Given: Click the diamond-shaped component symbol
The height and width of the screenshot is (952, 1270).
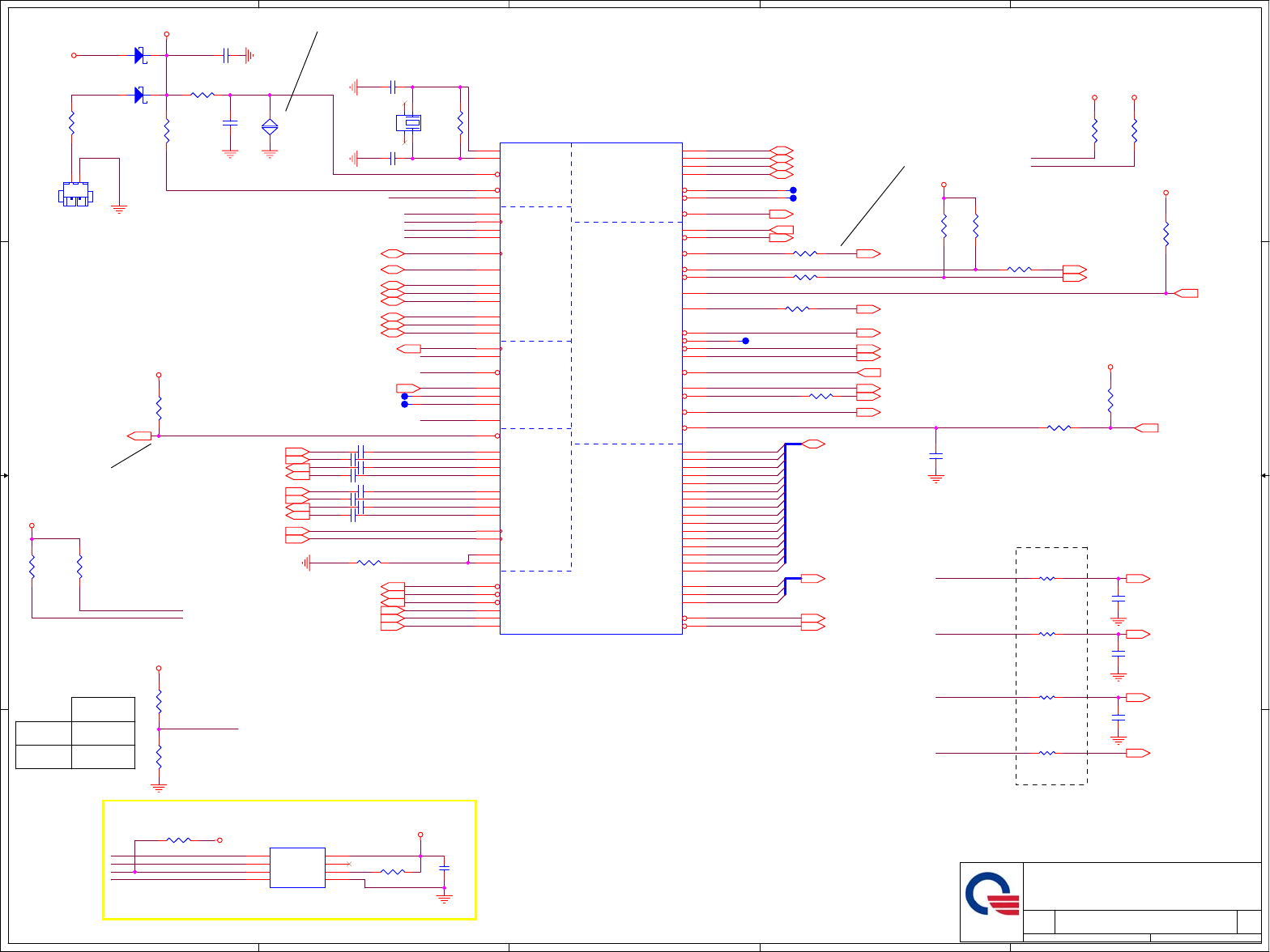Looking at the screenshot, I should pyautogui.click(x=270, y=126).
